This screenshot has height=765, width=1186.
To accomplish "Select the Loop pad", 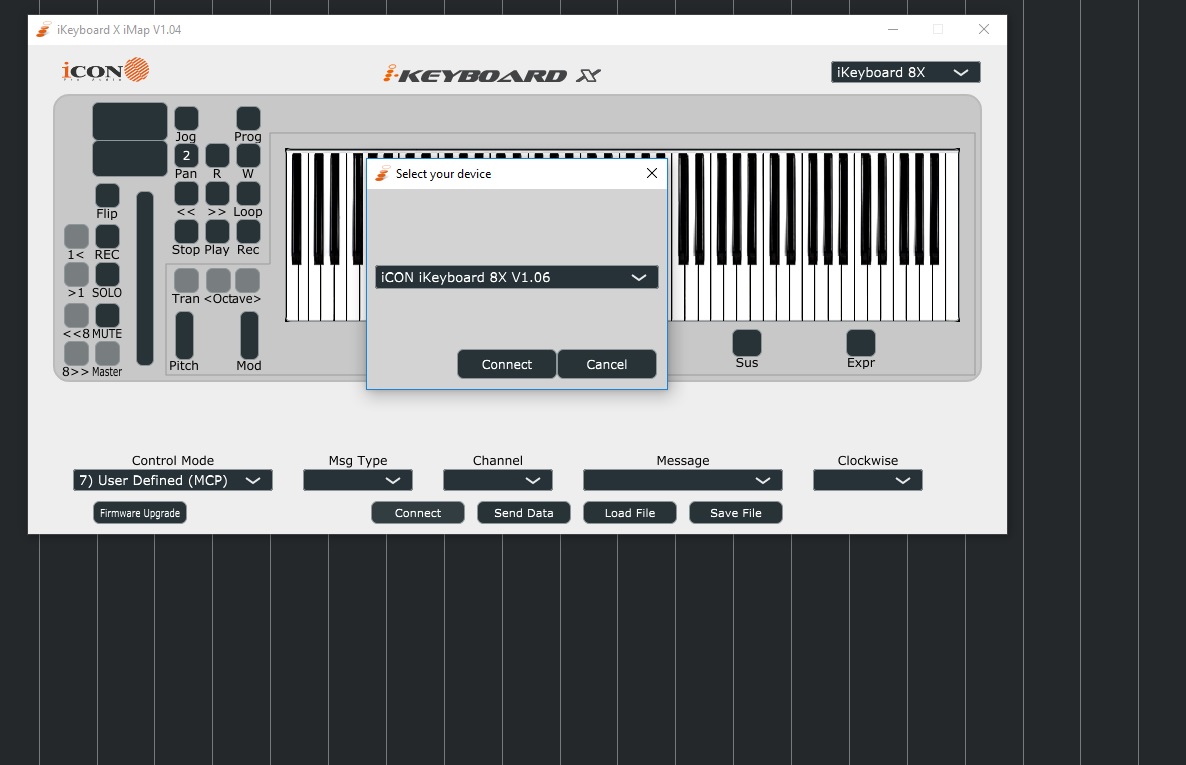I will (248, 193).
